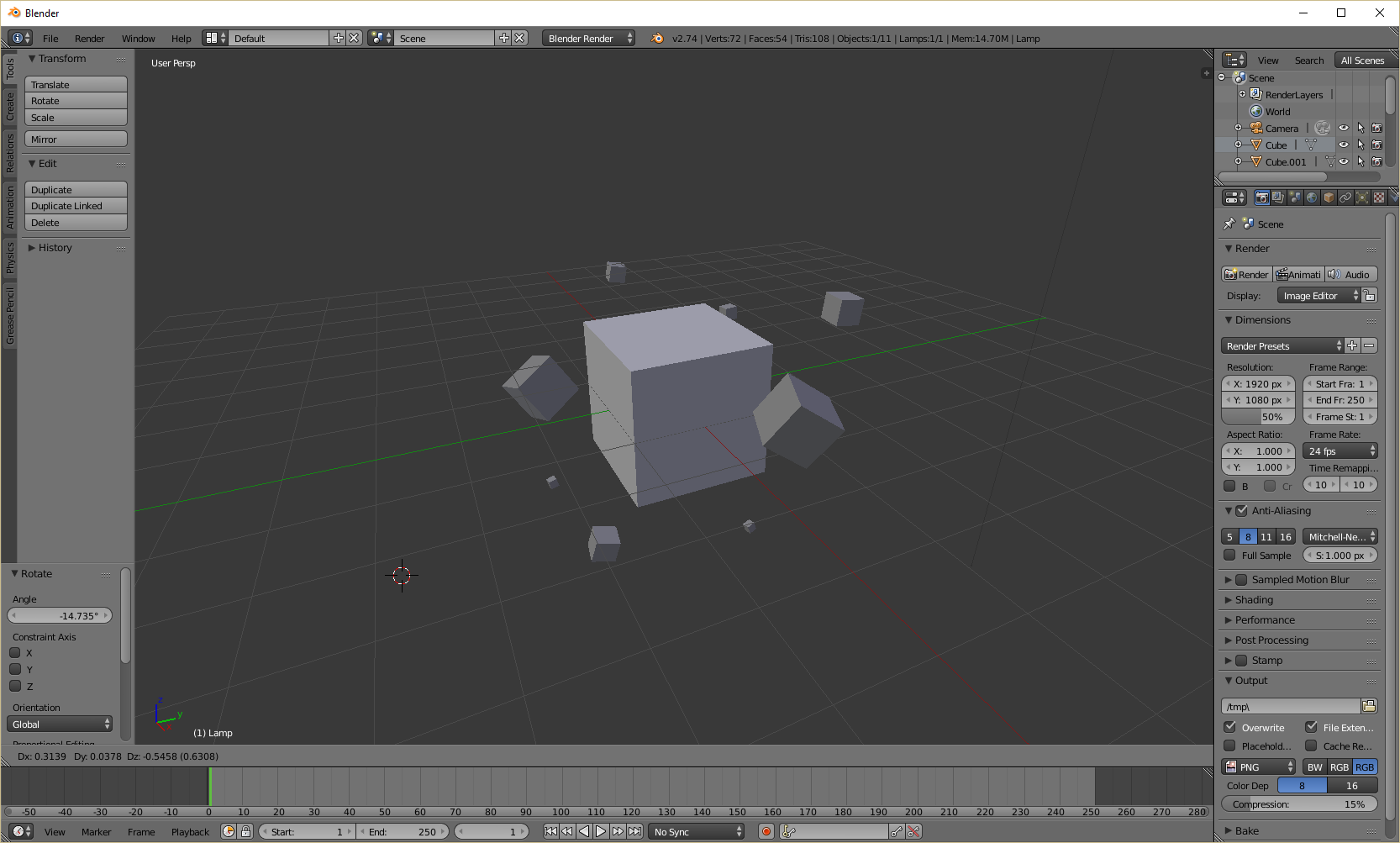This screenshot has width=1400, height=843.
Task: Jump to the first frame in timeline
Action: [x=550, y=832]
